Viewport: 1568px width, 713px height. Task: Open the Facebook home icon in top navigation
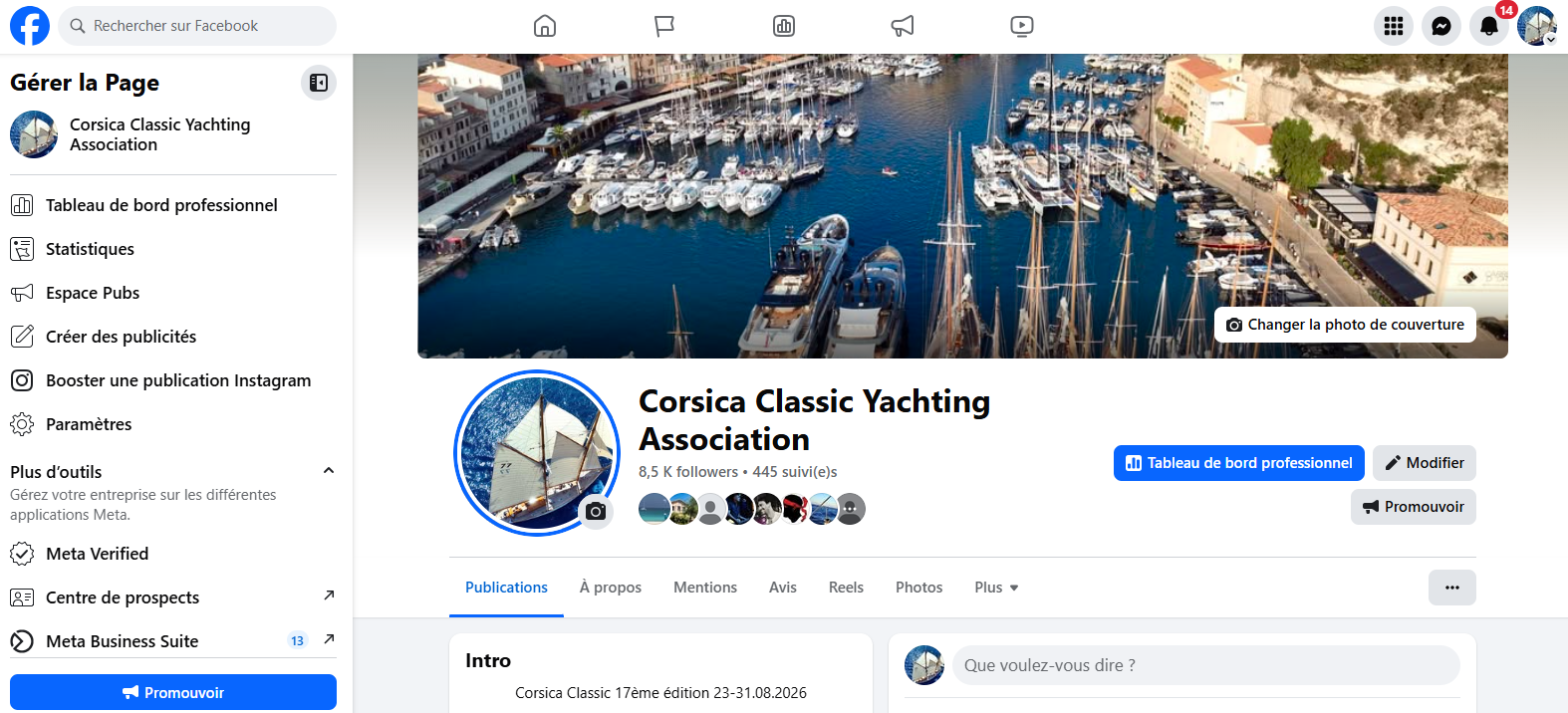(545, 26)
